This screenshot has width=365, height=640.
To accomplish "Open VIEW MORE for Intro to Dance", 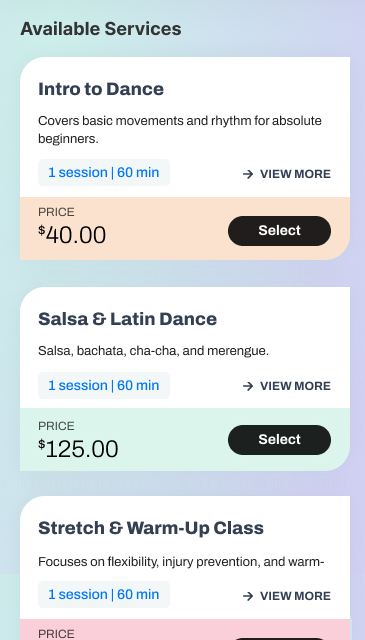I will [287, 174].
